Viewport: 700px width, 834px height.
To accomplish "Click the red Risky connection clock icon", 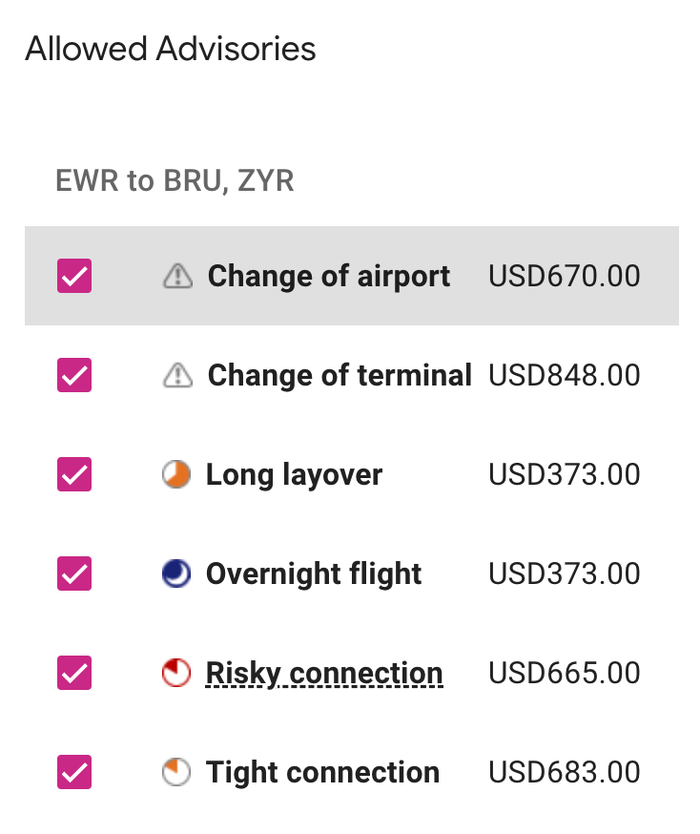I will pyautogui.click(x=177, y=673).
